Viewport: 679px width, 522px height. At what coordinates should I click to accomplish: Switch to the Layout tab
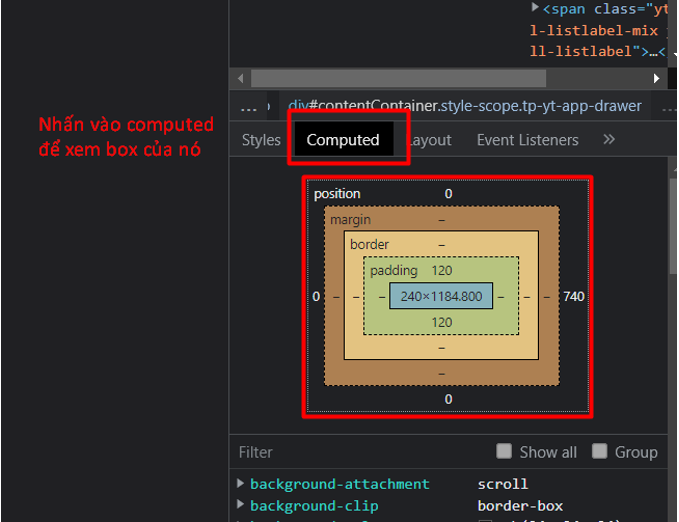tap(430, 140)
